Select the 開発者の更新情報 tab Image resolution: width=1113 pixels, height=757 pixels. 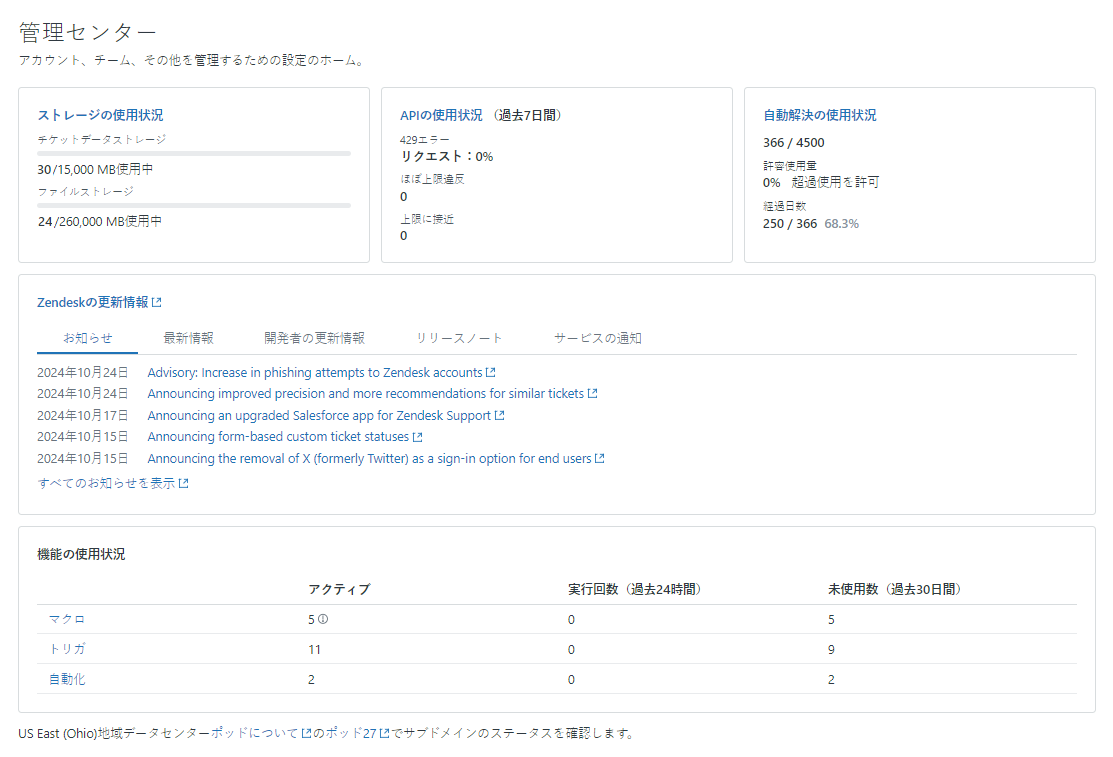tap(313, 338)
